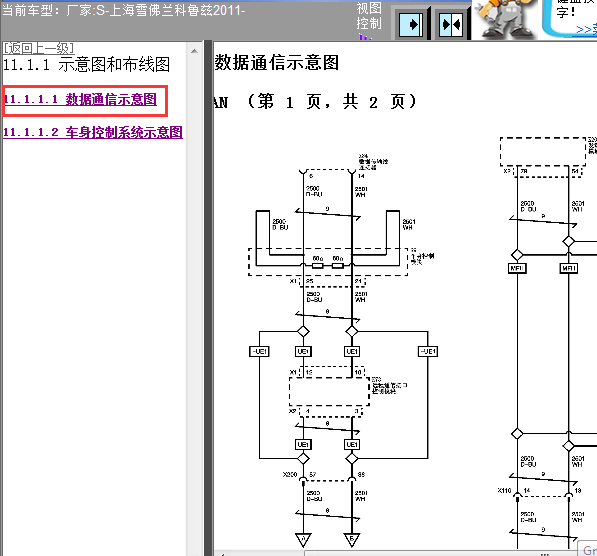Click the cartoon mechanic mascot image
Screen dimensions: 597x556
(x=506, y=19)
